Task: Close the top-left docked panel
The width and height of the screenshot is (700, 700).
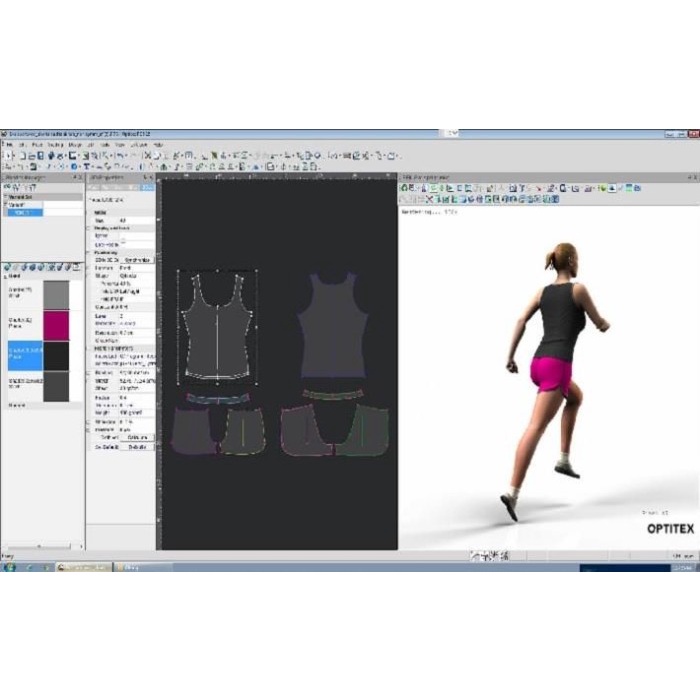Action: click(80, 177)
